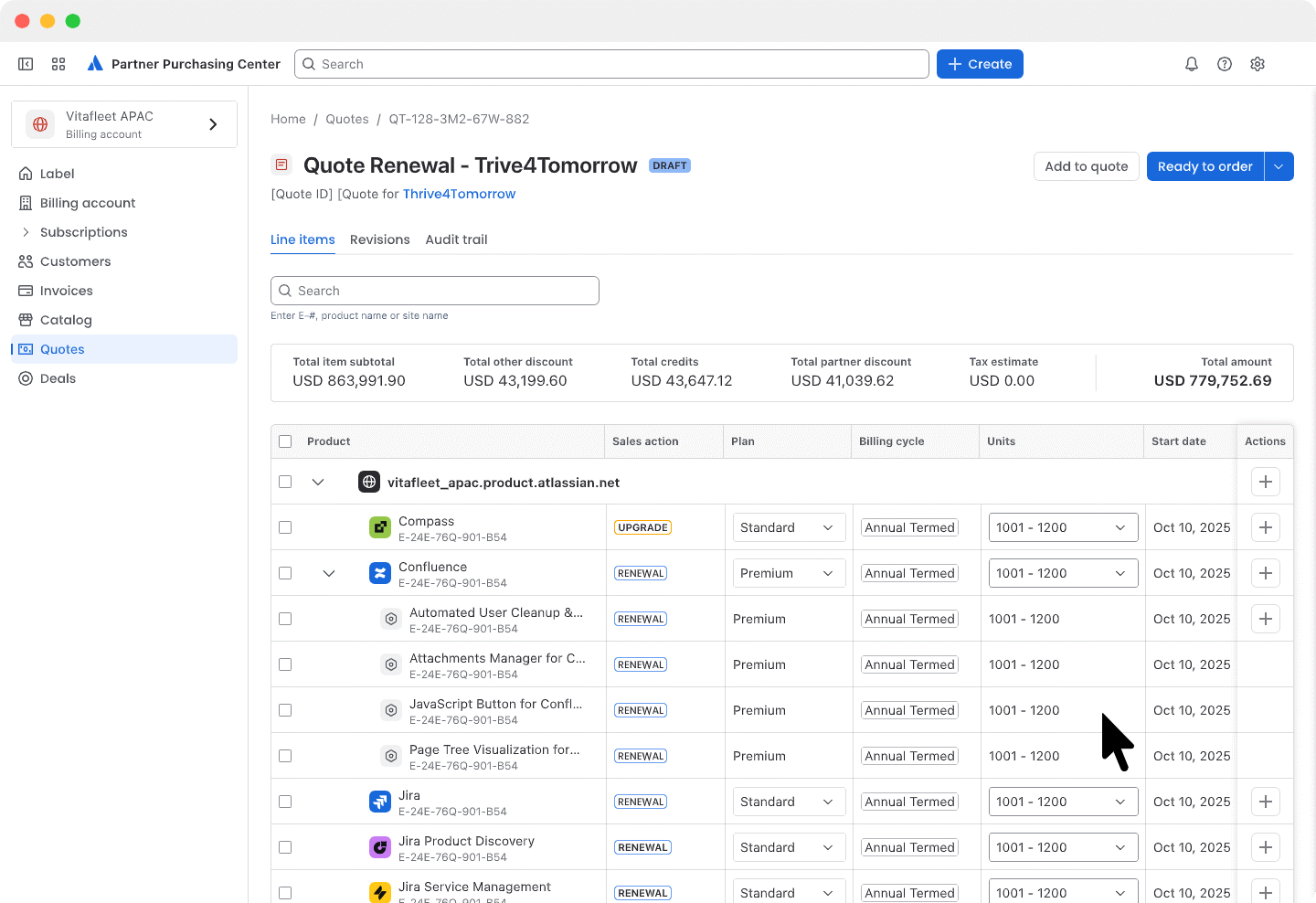Collapse the sidebar panel icon
This screenshot has width=1316, height=903.
click(x=26, y=64)
